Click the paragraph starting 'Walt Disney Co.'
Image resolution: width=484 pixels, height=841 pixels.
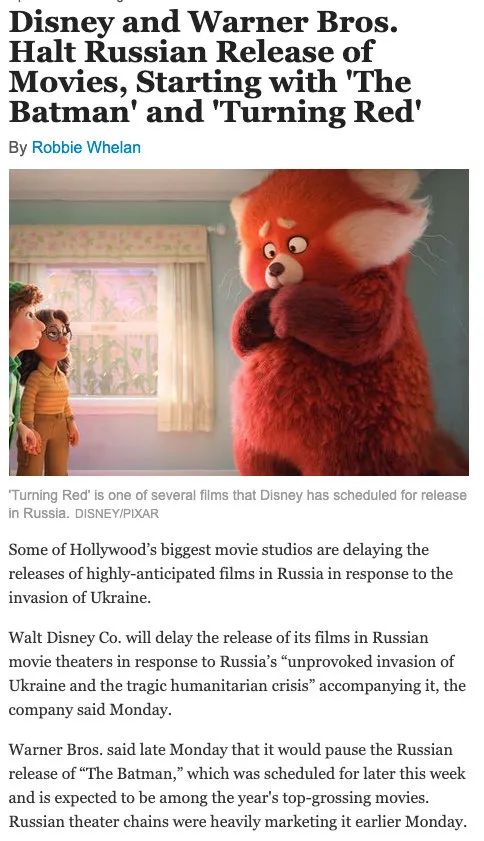(x=237, y=674)
